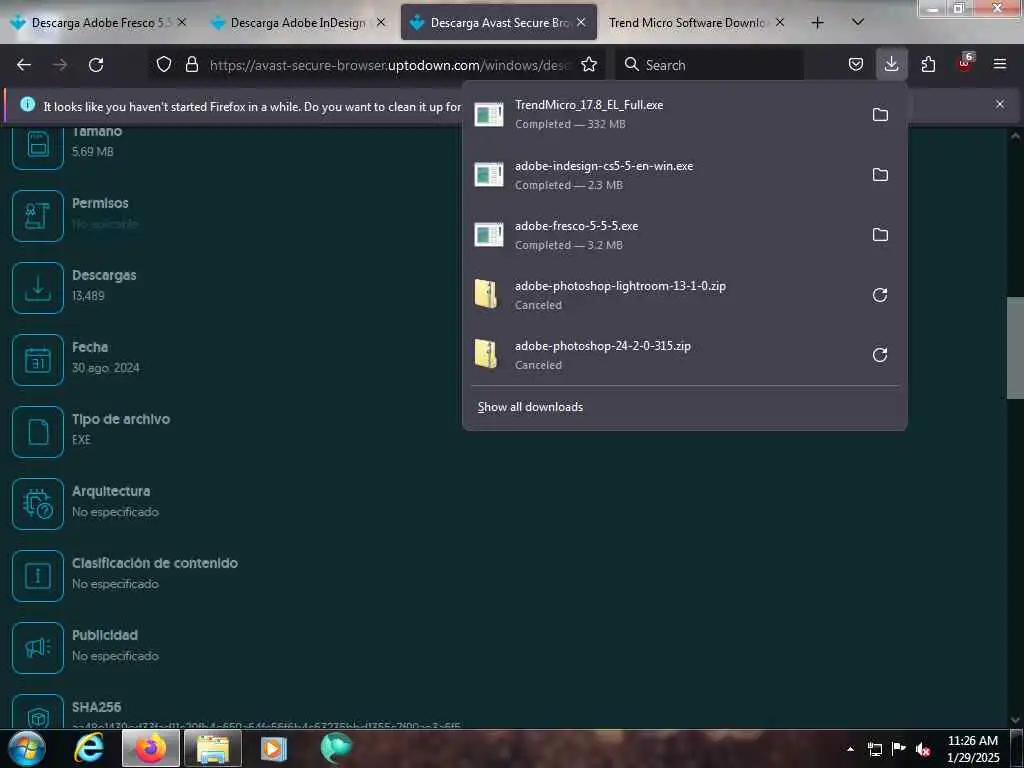Click the forward navigation arrow
The height and width of the screenshot is (768, 1024).
(x=60, y=65)
